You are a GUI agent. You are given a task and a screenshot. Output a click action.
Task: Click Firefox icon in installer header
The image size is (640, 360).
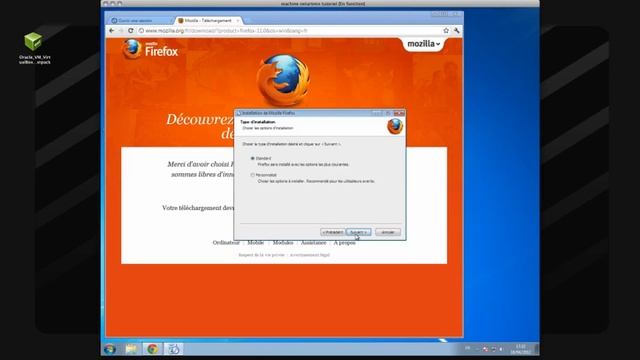(395, 126)
